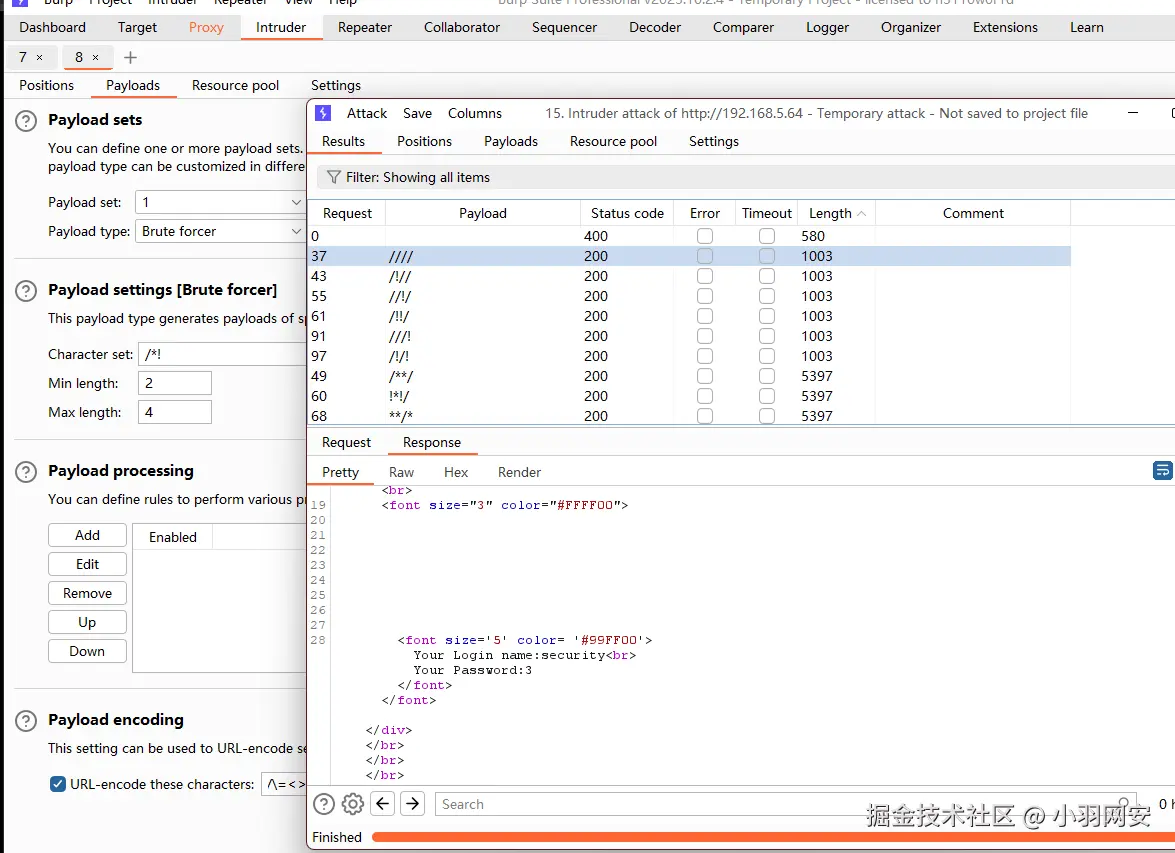This screenshot has width=1175, height=853.
Task: Open the settings gear beside the search bar
Action: (352, 804)
